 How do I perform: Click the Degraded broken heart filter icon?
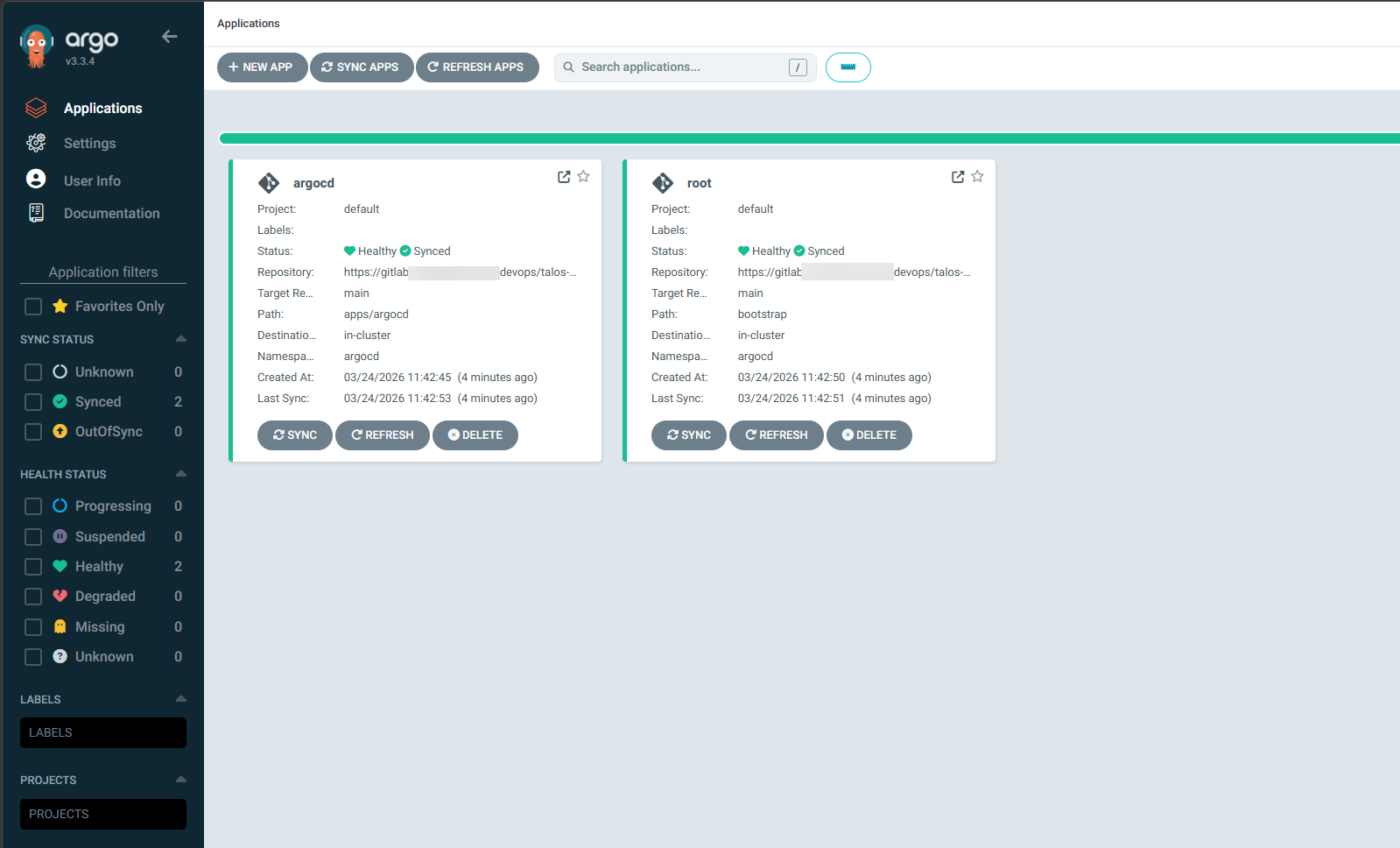click(60, 596)
